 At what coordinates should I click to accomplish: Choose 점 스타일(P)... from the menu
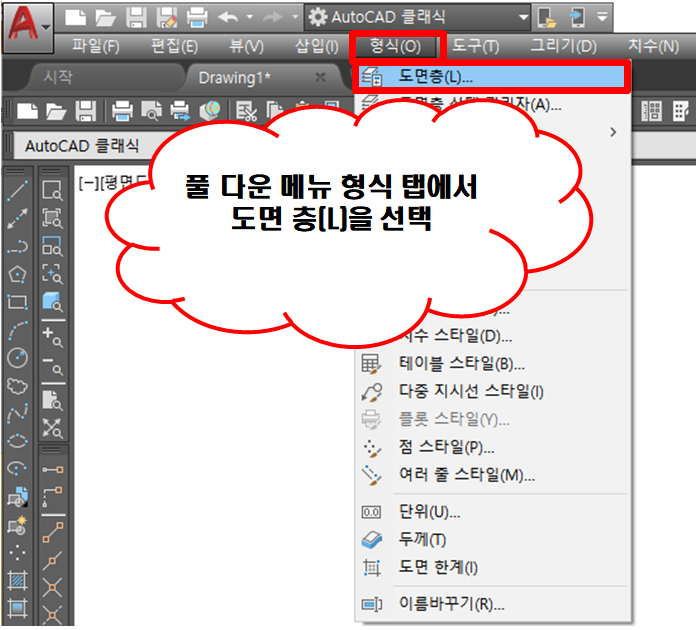491,447
